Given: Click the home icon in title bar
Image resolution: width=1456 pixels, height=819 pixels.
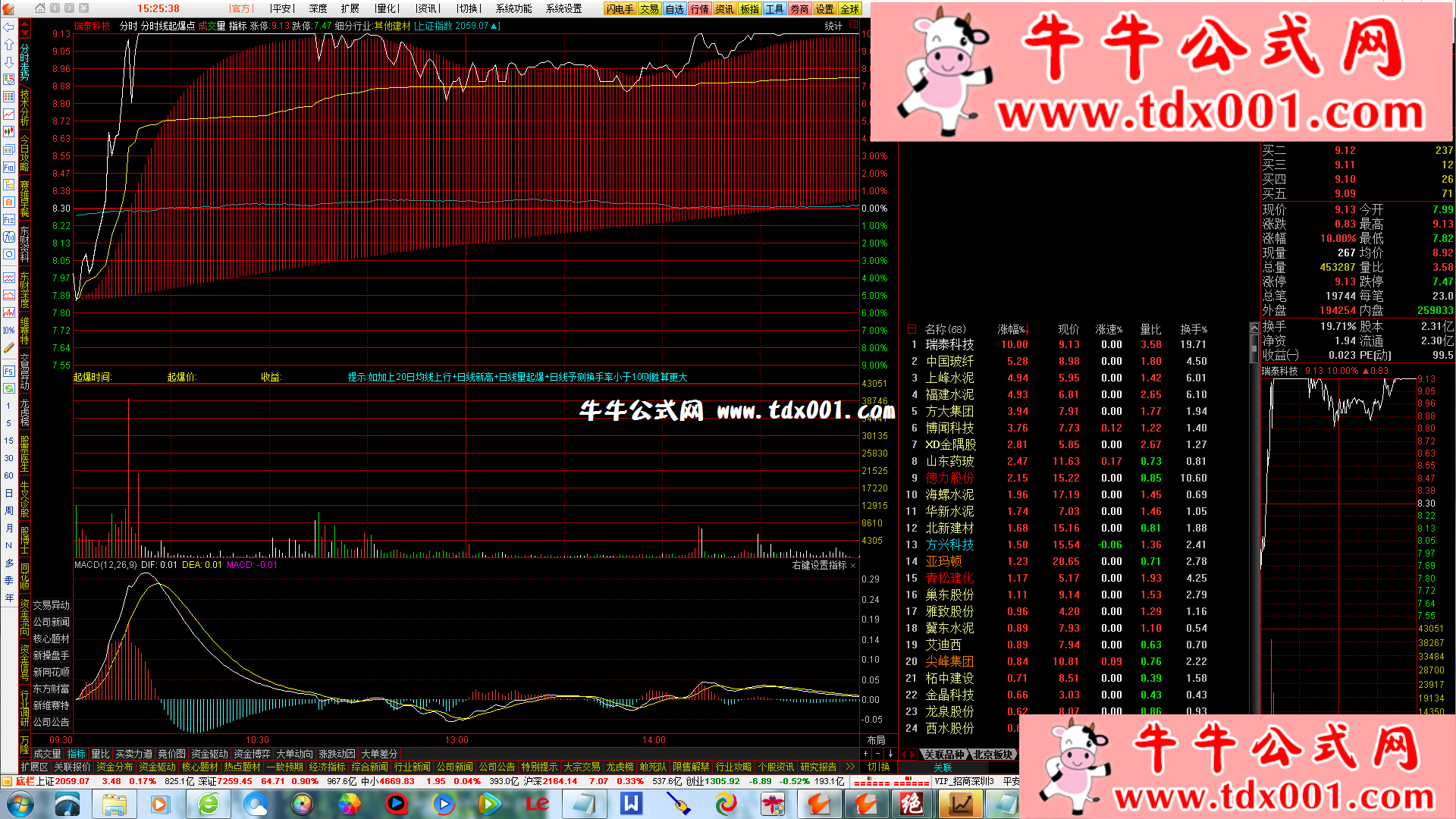Looking at the screenshot, I should pos(41,8).
